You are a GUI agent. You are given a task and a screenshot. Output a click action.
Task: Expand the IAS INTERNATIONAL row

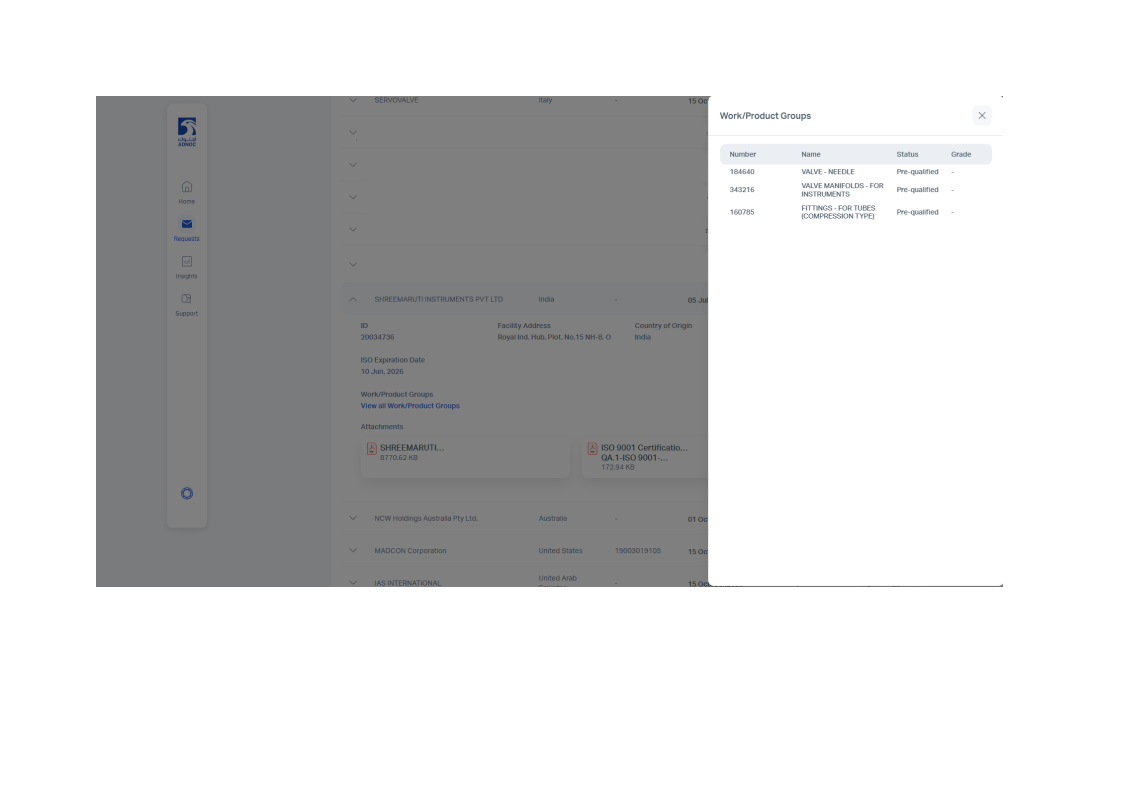pos(352,582)
